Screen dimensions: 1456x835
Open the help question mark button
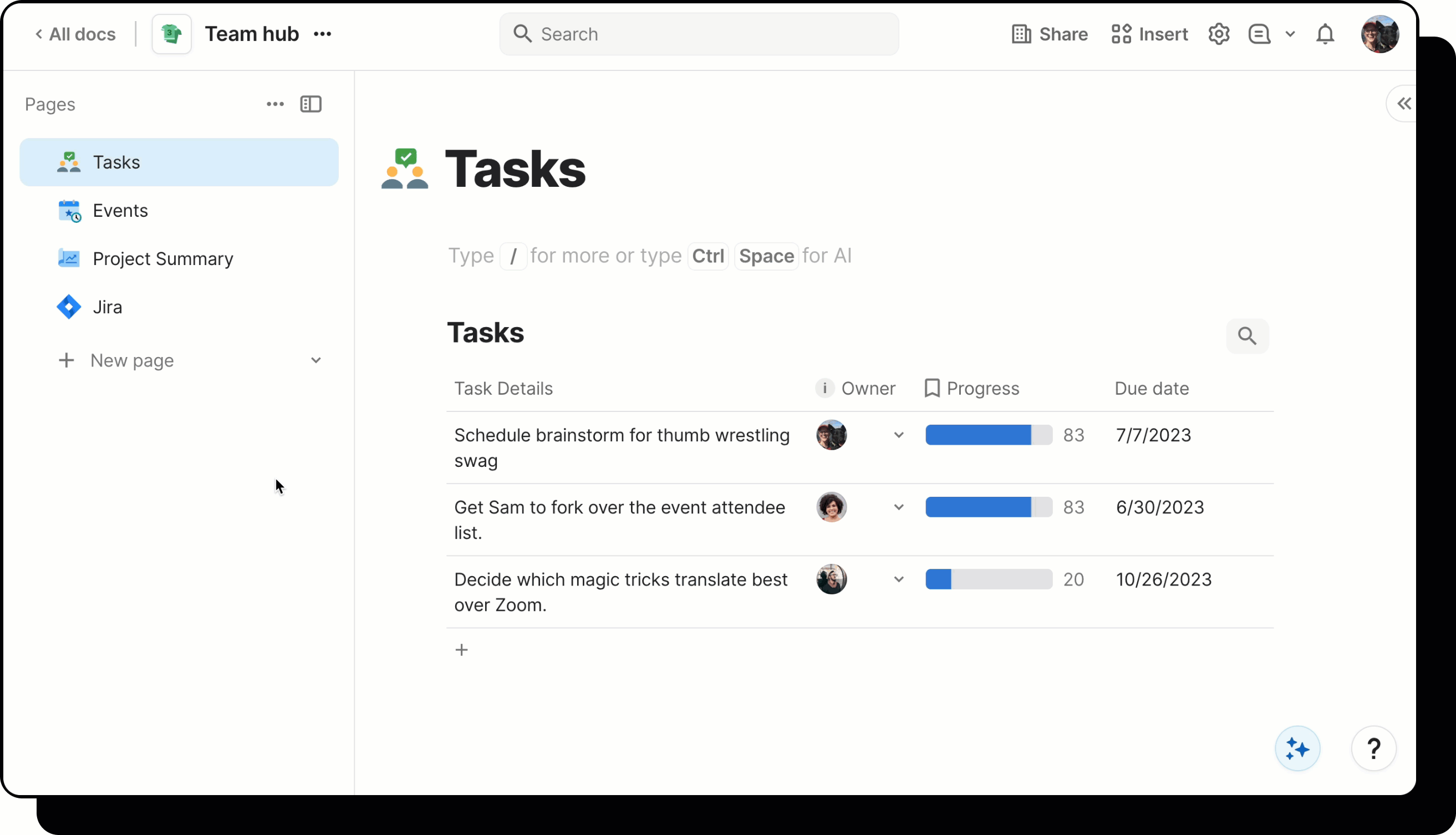tap(1373, 749)
